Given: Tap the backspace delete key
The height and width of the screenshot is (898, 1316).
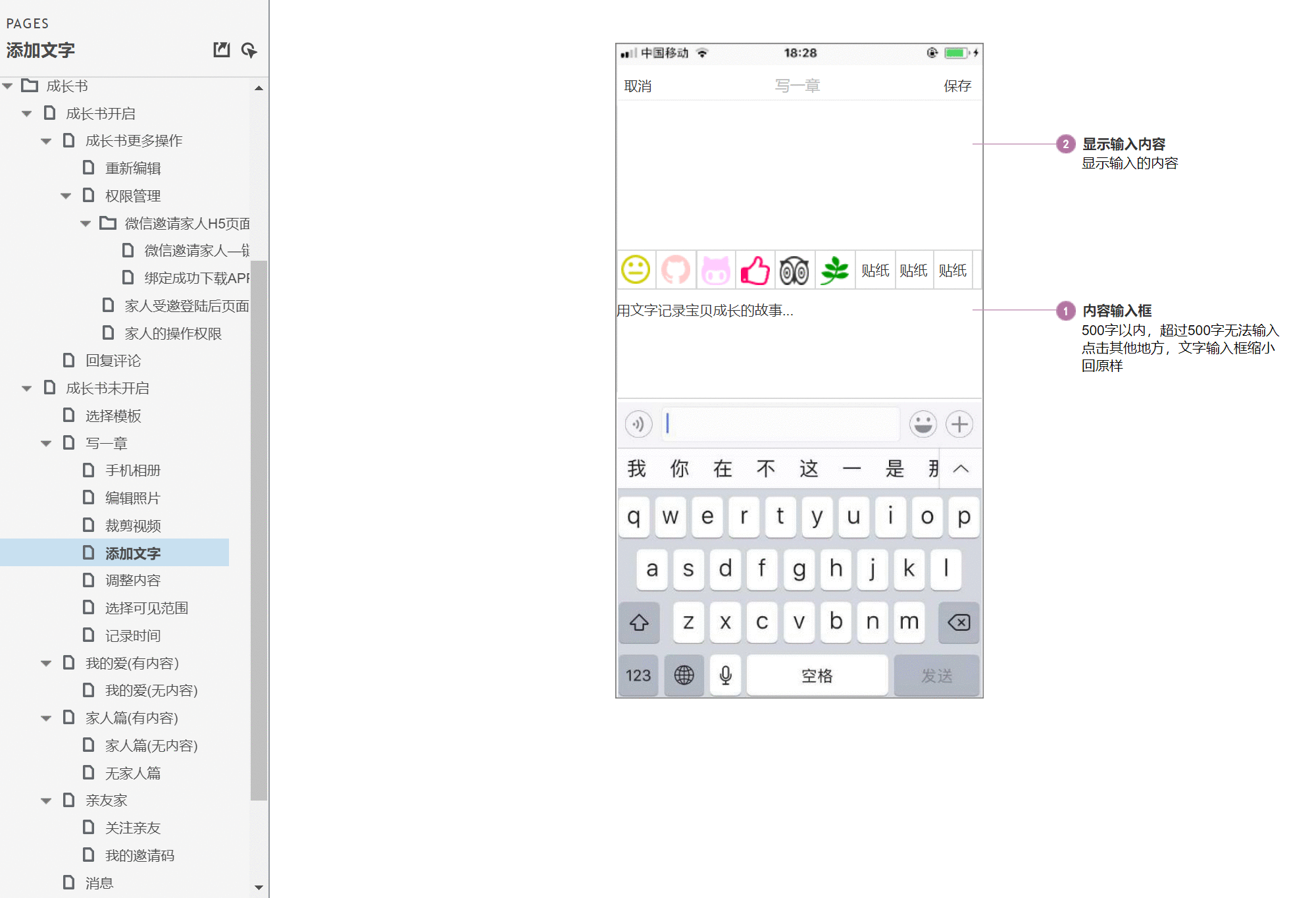Looking at the screenshot, I should coord(959,622).
